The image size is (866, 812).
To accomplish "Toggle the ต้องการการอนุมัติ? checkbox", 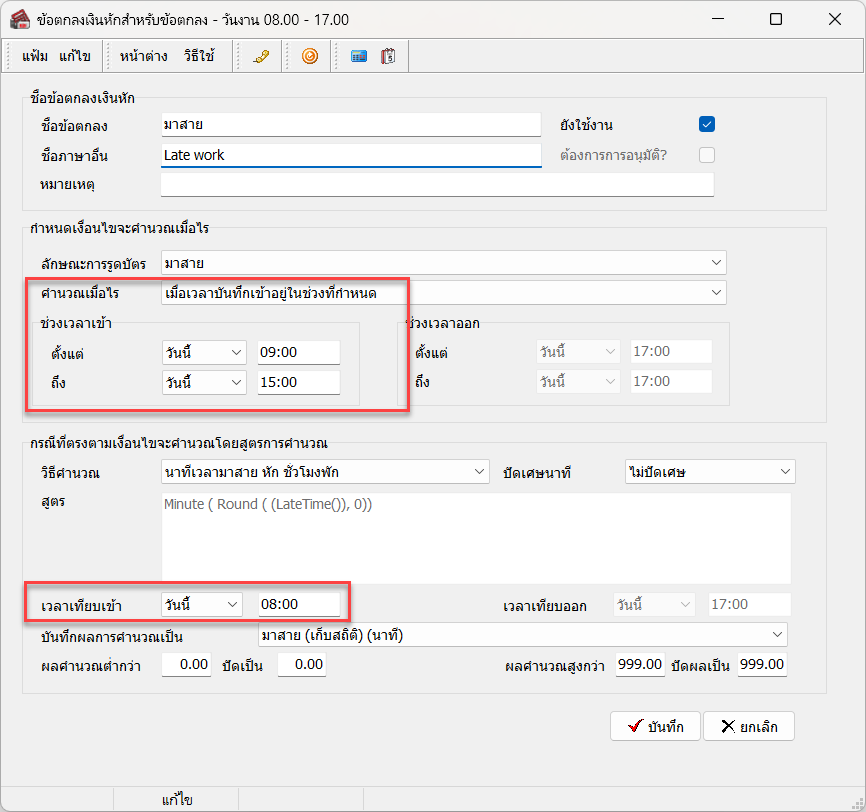I will pos(707,155).
